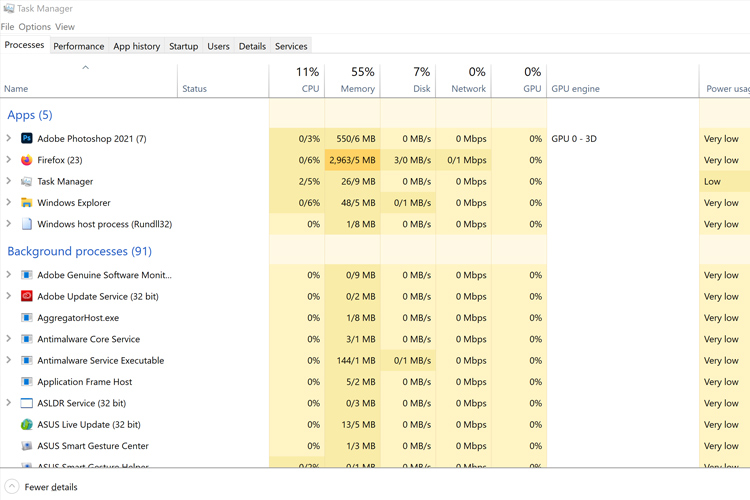Viewport: 750px width, 500px height.
Task: Switch to the Performance tab
Action: click(78, 46)
